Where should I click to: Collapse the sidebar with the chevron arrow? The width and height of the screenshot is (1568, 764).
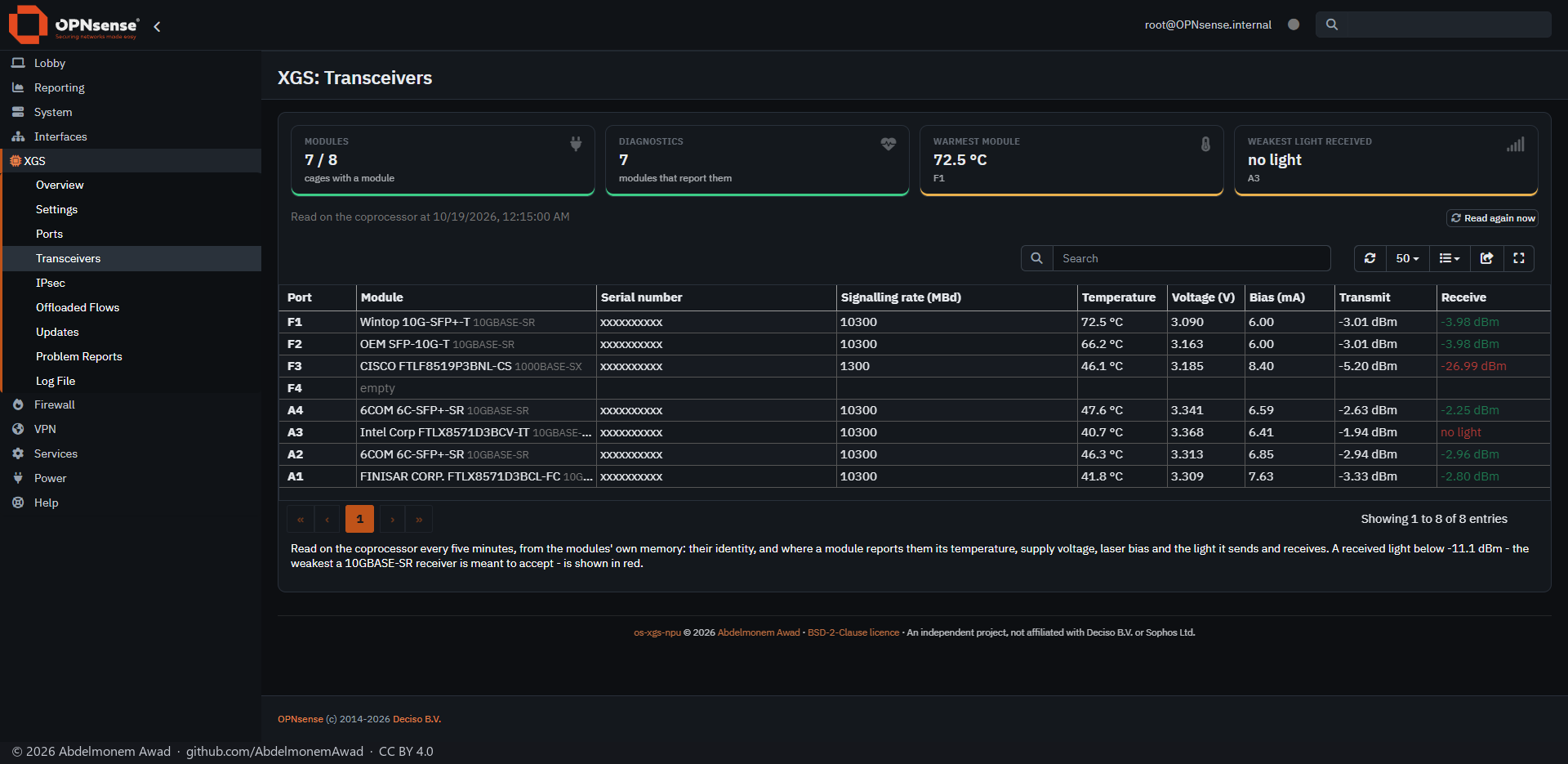click(x=157, y=26)
